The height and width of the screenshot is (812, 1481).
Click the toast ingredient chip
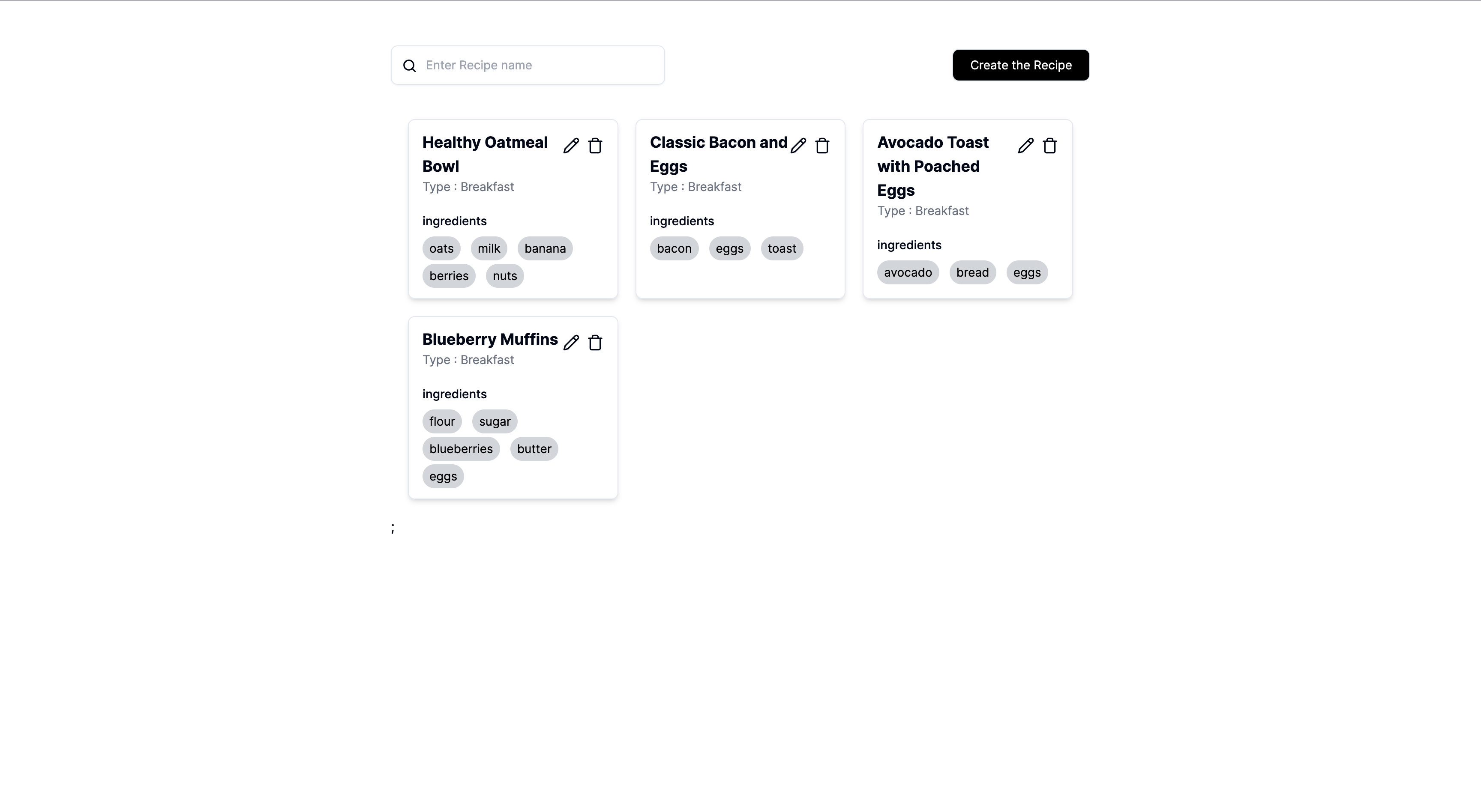(x=781, y=248)
